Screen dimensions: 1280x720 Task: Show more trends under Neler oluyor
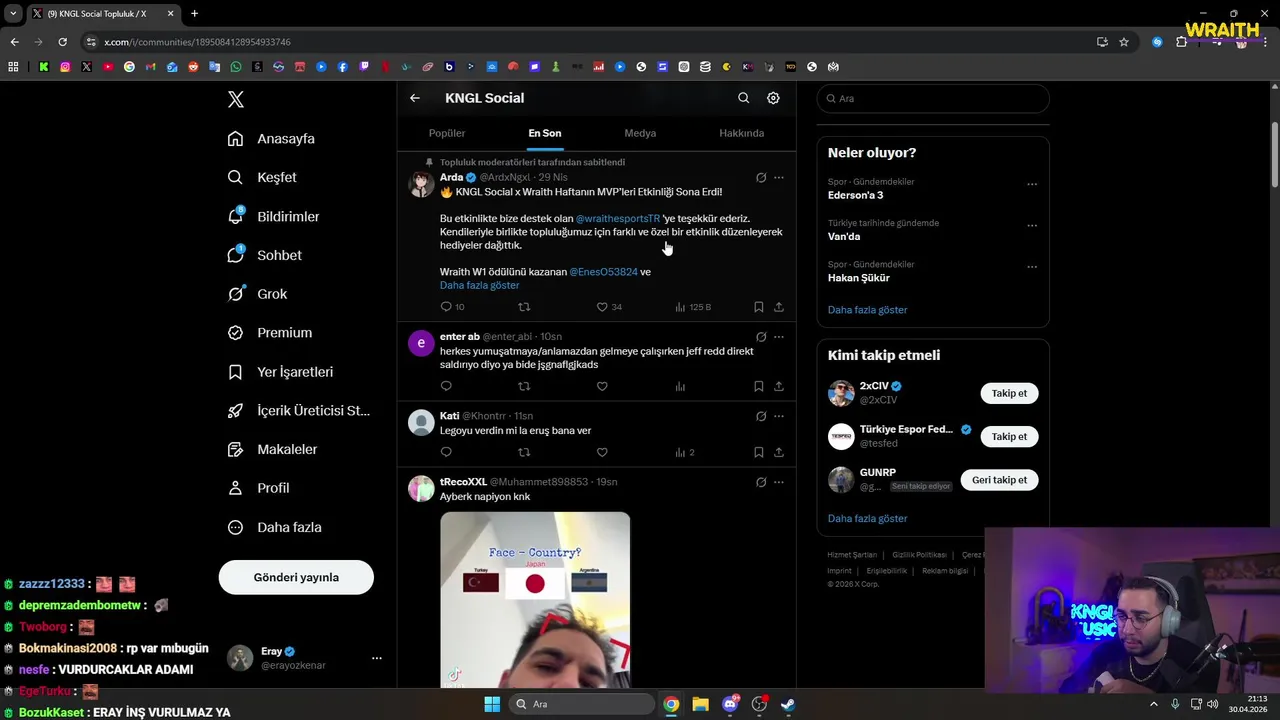click(x=867, y=310)
